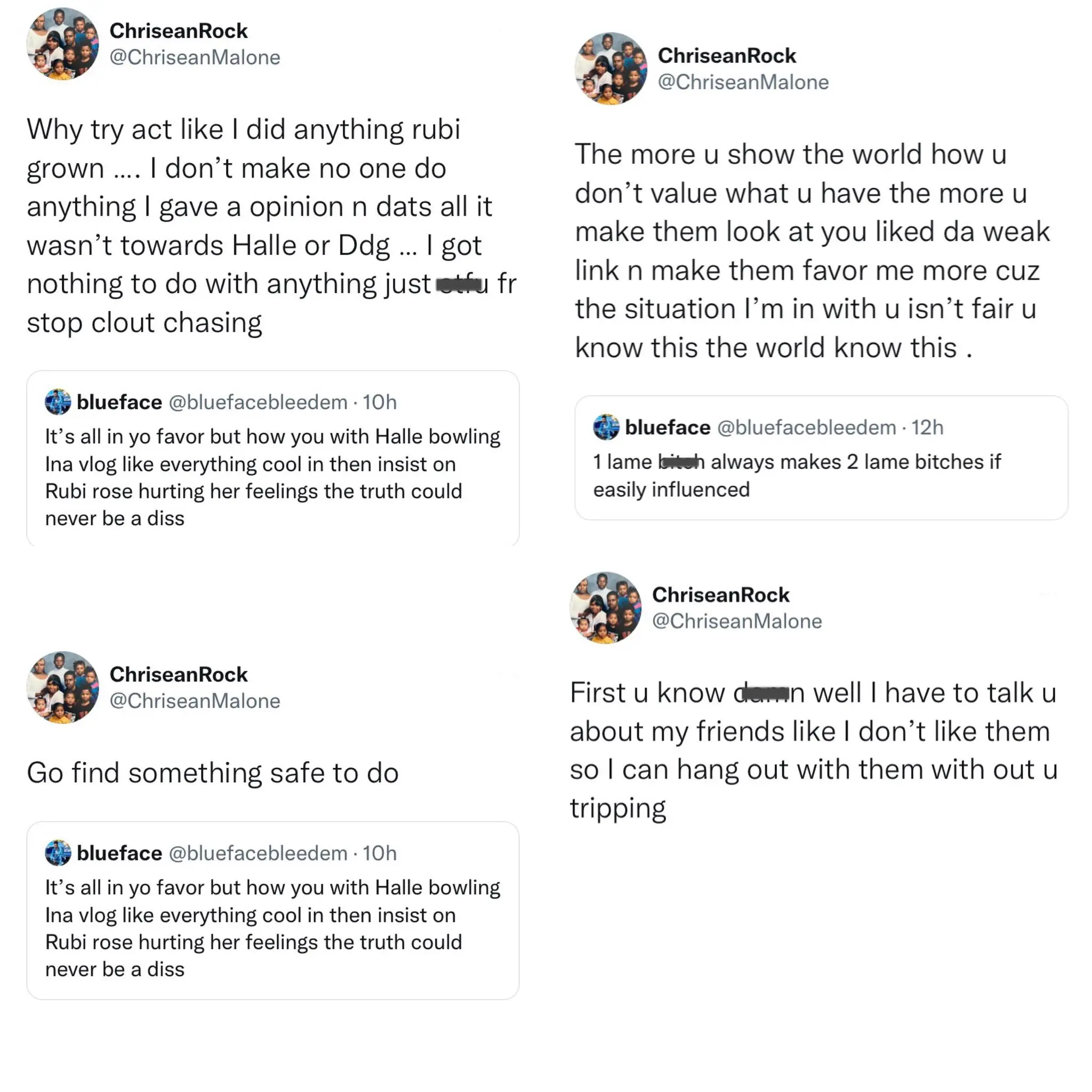Click ChriseanRock avatar above "The more u show" tweet
The image size is (1092, 1092).
pos(611,69)
